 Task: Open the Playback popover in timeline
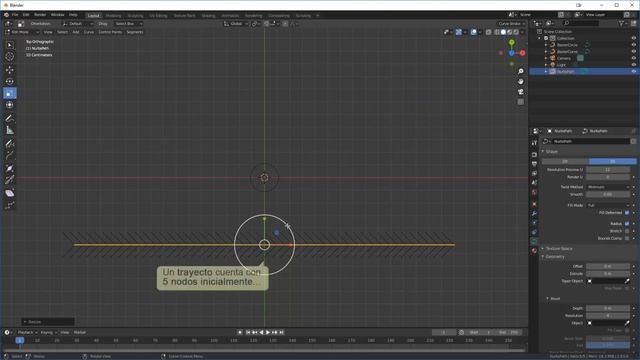click(x=27, y=333)
